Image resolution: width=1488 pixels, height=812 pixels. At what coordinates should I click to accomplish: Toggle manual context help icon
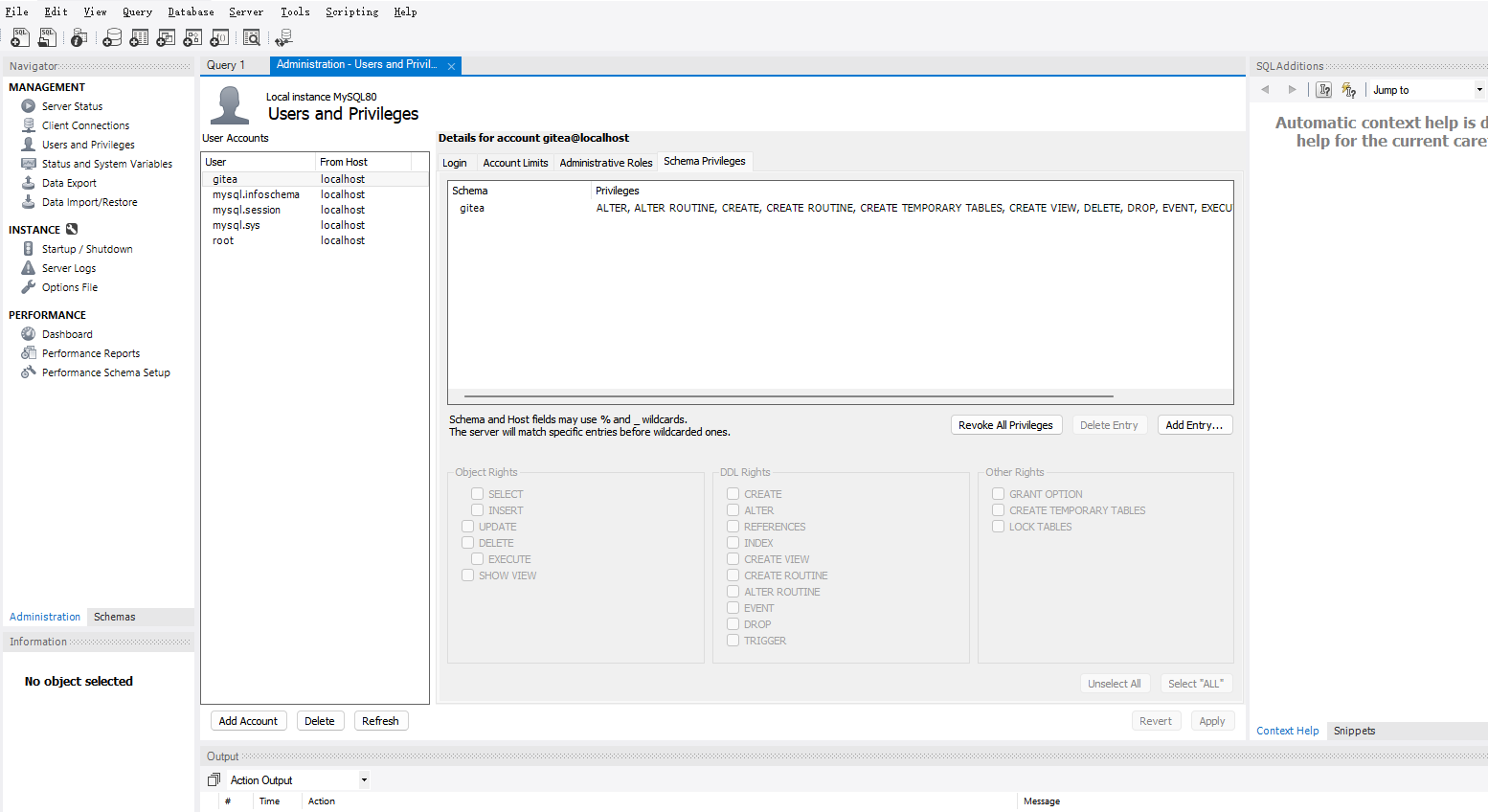coord(1323,89)
